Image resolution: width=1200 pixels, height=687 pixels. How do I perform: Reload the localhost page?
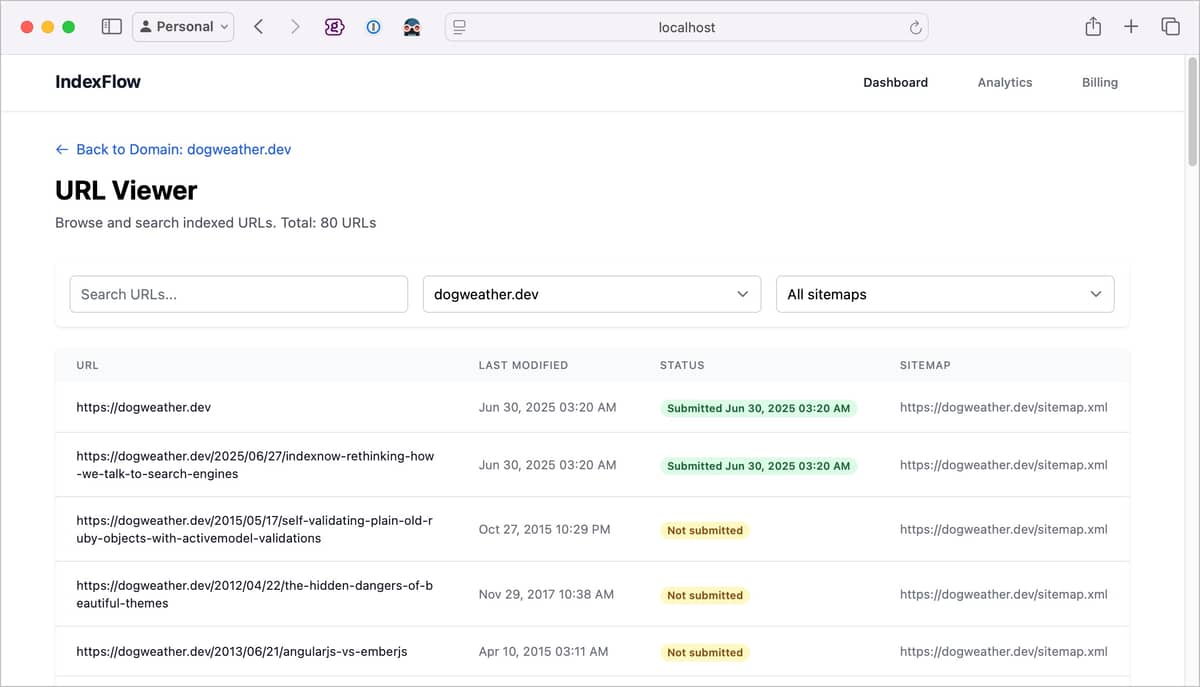coord(915,28)
